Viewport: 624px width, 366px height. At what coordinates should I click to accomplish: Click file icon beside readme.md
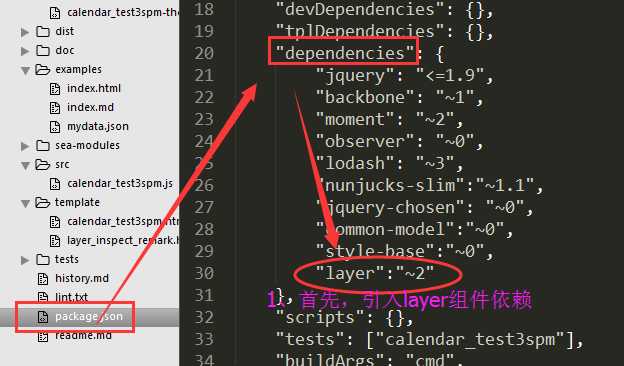coord(43,336)
